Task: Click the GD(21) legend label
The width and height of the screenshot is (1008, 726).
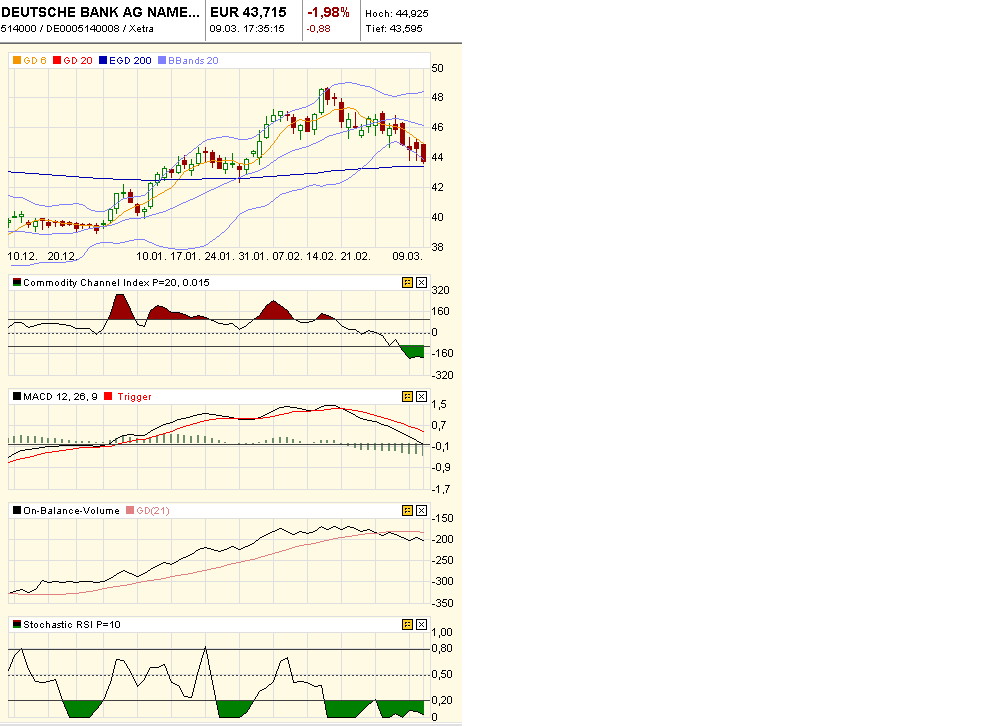Action: pyautogui.click(x=153, y=510)
